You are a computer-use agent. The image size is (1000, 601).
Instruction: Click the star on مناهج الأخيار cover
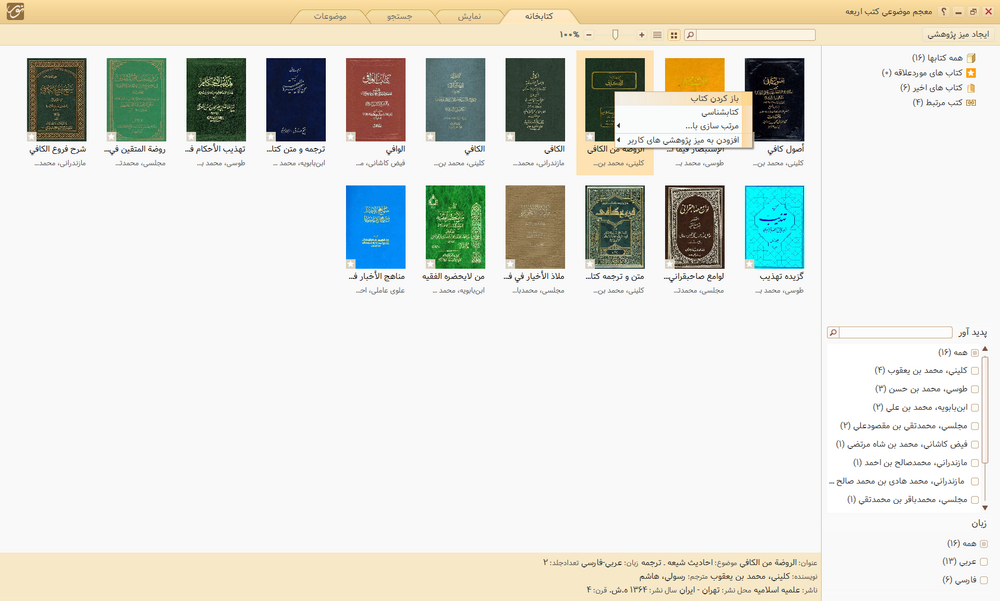[x=351, y=264]
